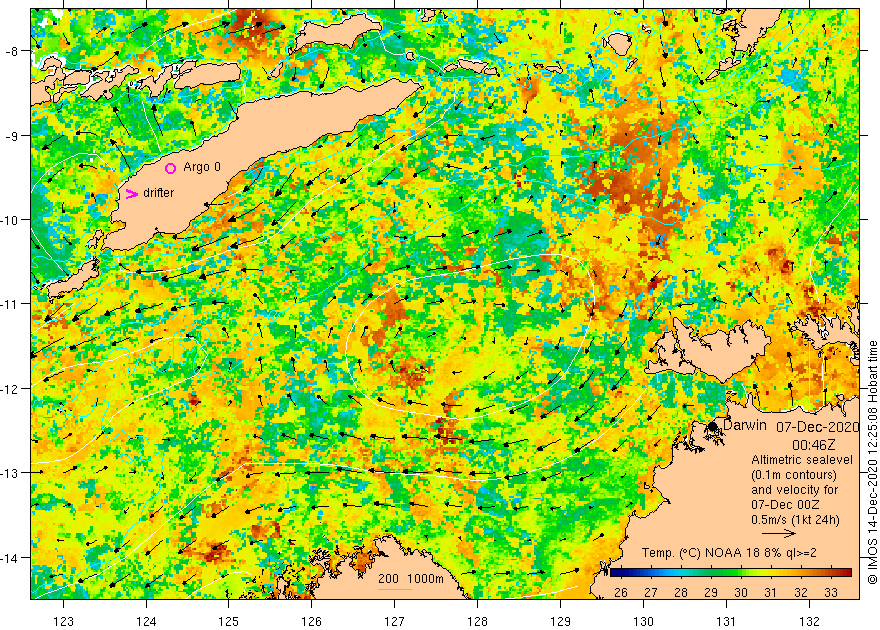The height and width of the screenshot is (630, 880).
Task: Click longitude axis label 128
Action: [x=478, y=621]
